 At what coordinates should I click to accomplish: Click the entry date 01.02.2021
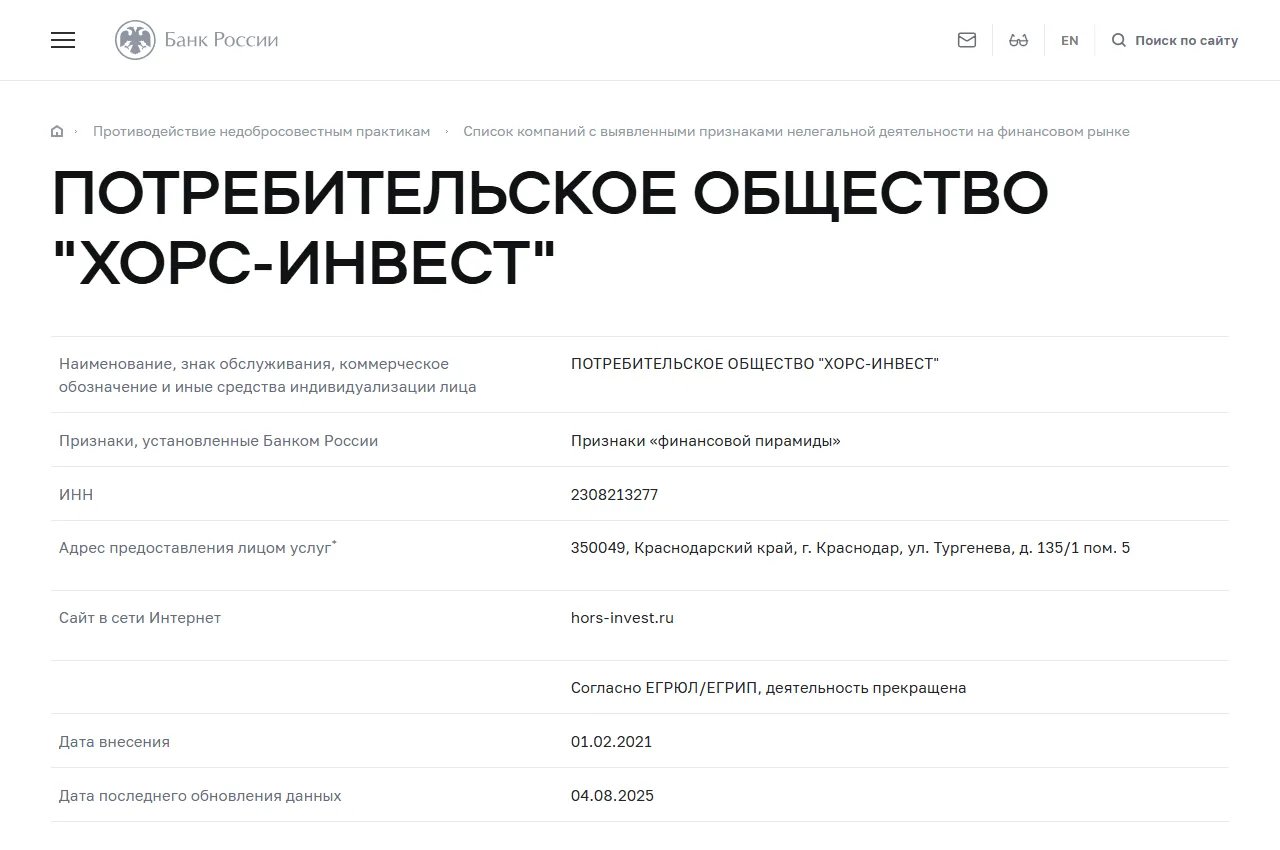point(611,742)
